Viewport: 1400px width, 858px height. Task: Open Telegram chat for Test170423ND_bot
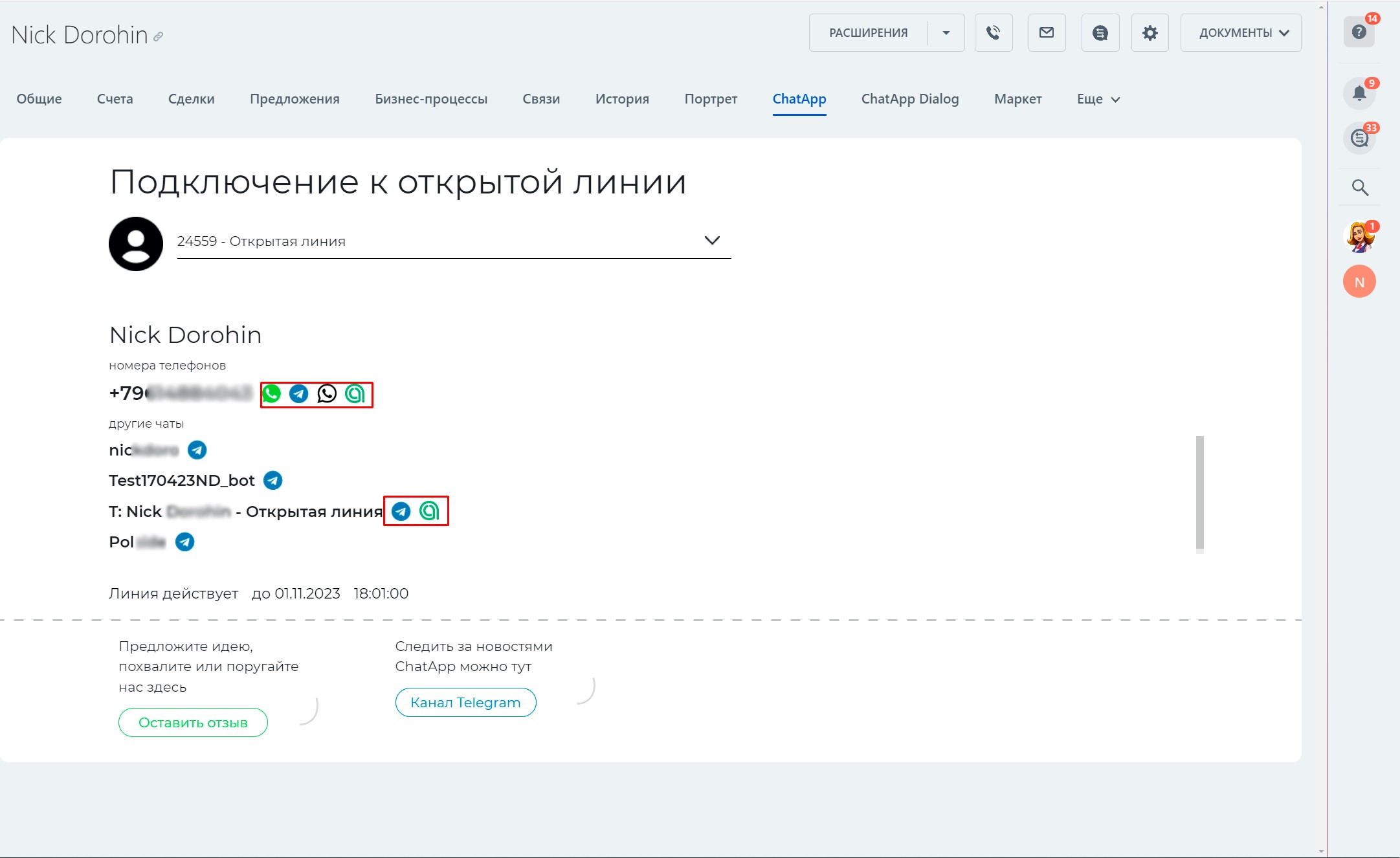[273, 480]
